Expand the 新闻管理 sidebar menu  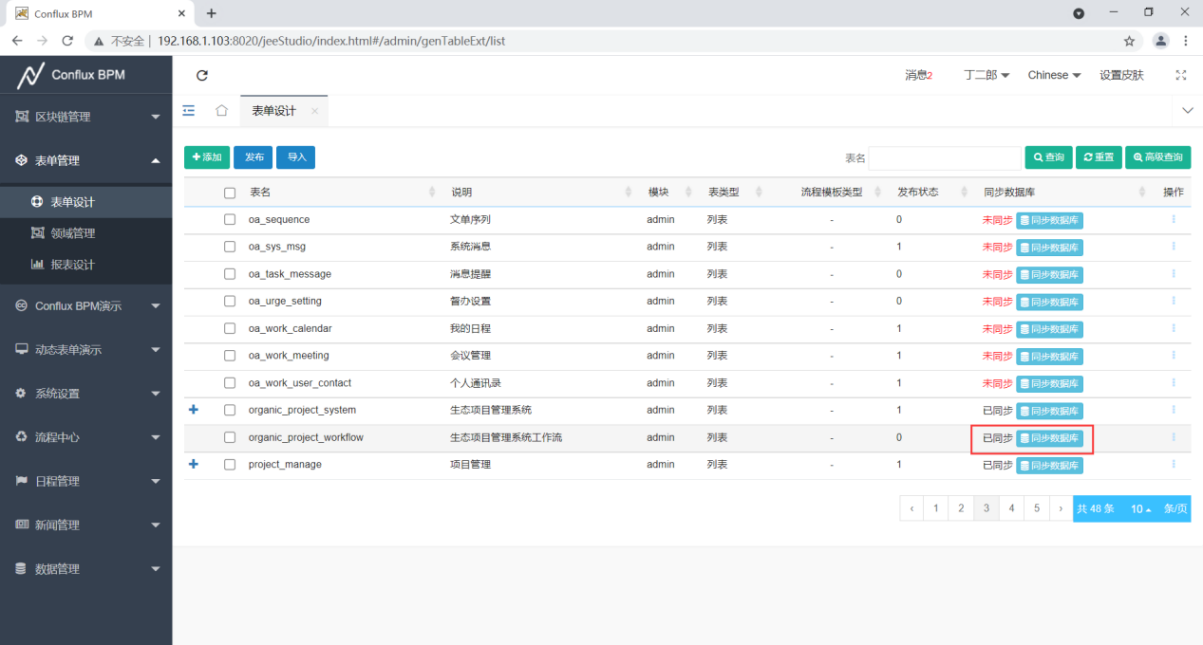86,525
